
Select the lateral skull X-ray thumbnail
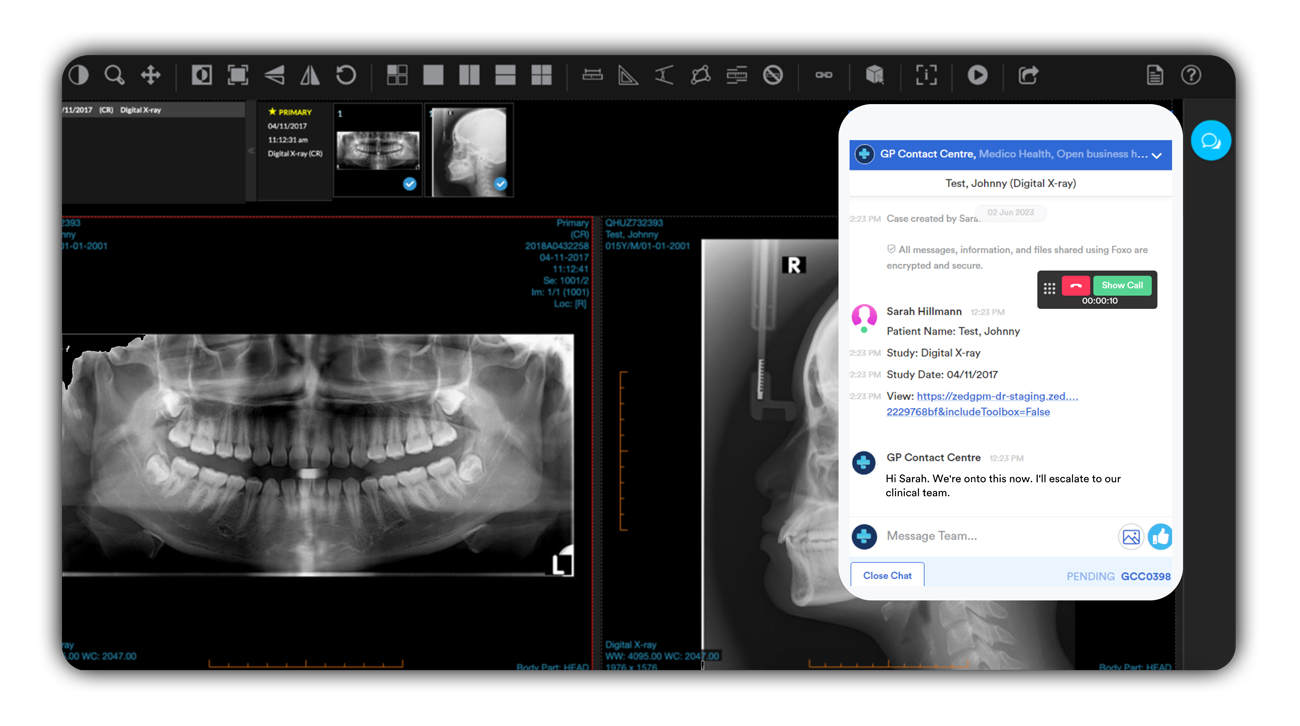[x=469, y=150]
